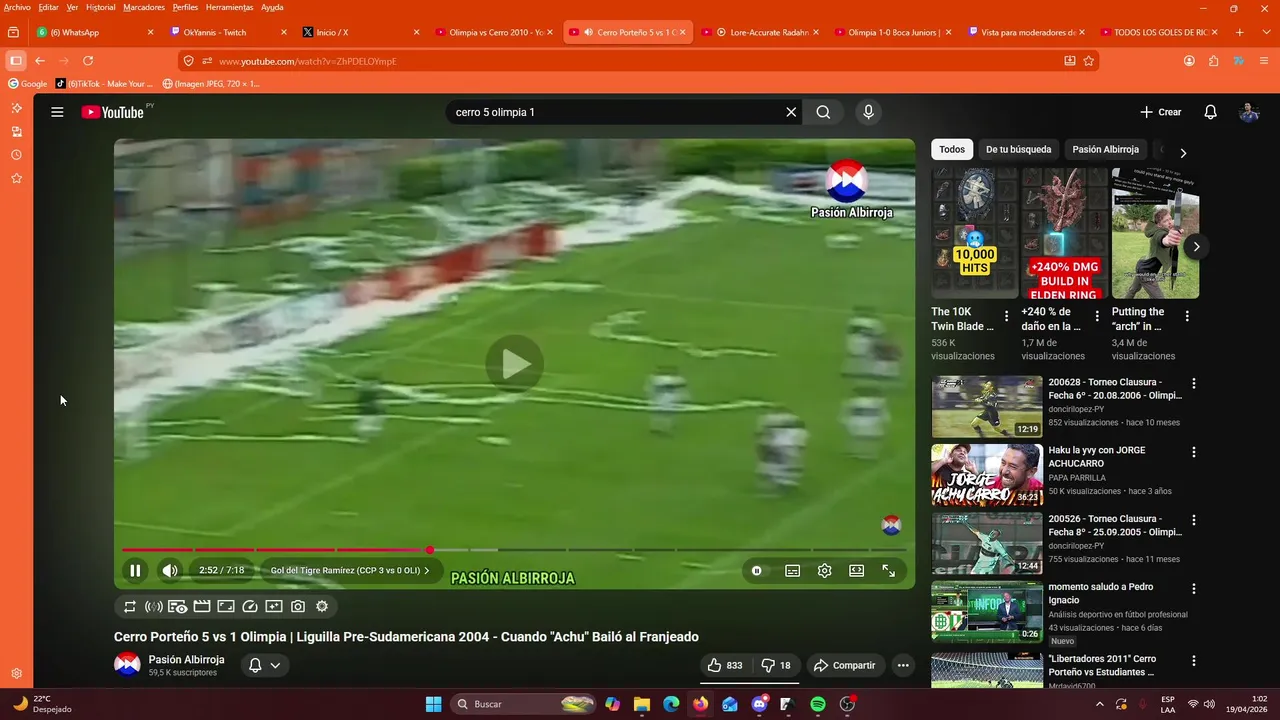
Task: Show more filter chips arrow
Action: 1183,153
